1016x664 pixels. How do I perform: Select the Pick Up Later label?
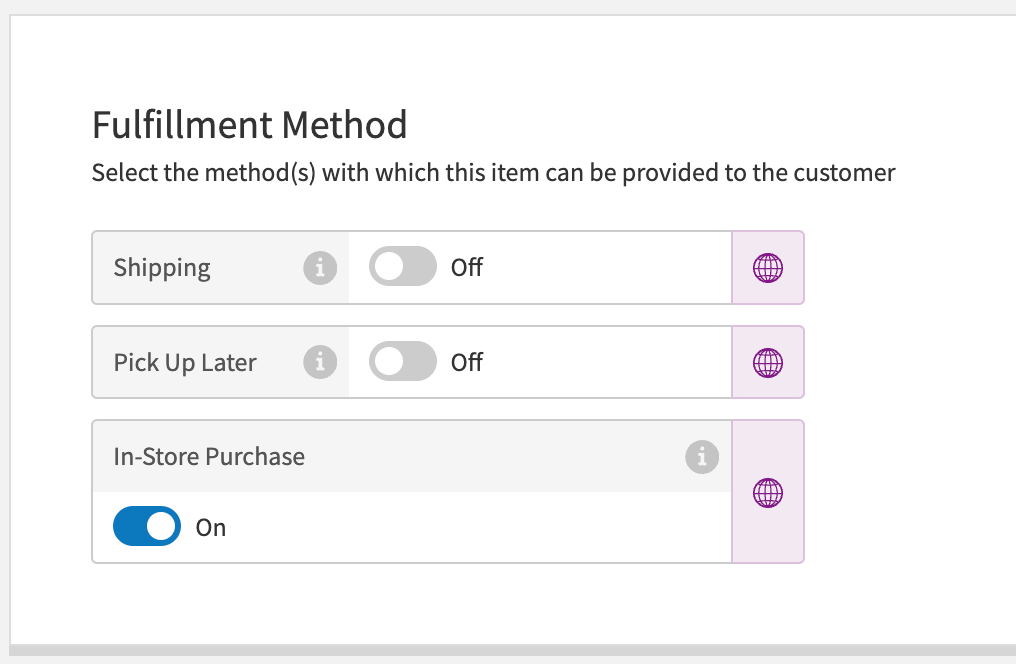pos(185,362)
